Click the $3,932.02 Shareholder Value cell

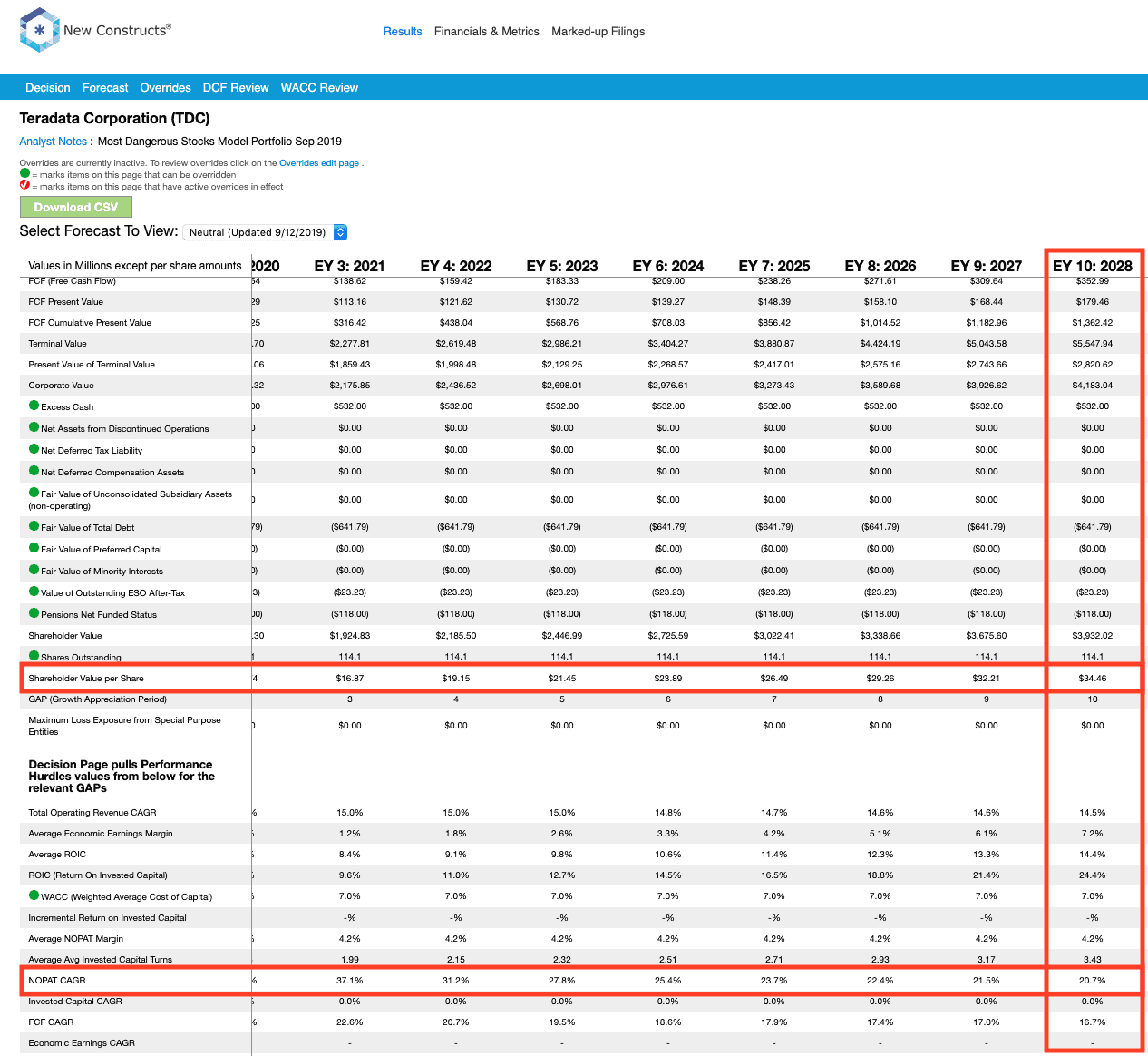(x=1093, y=636)
